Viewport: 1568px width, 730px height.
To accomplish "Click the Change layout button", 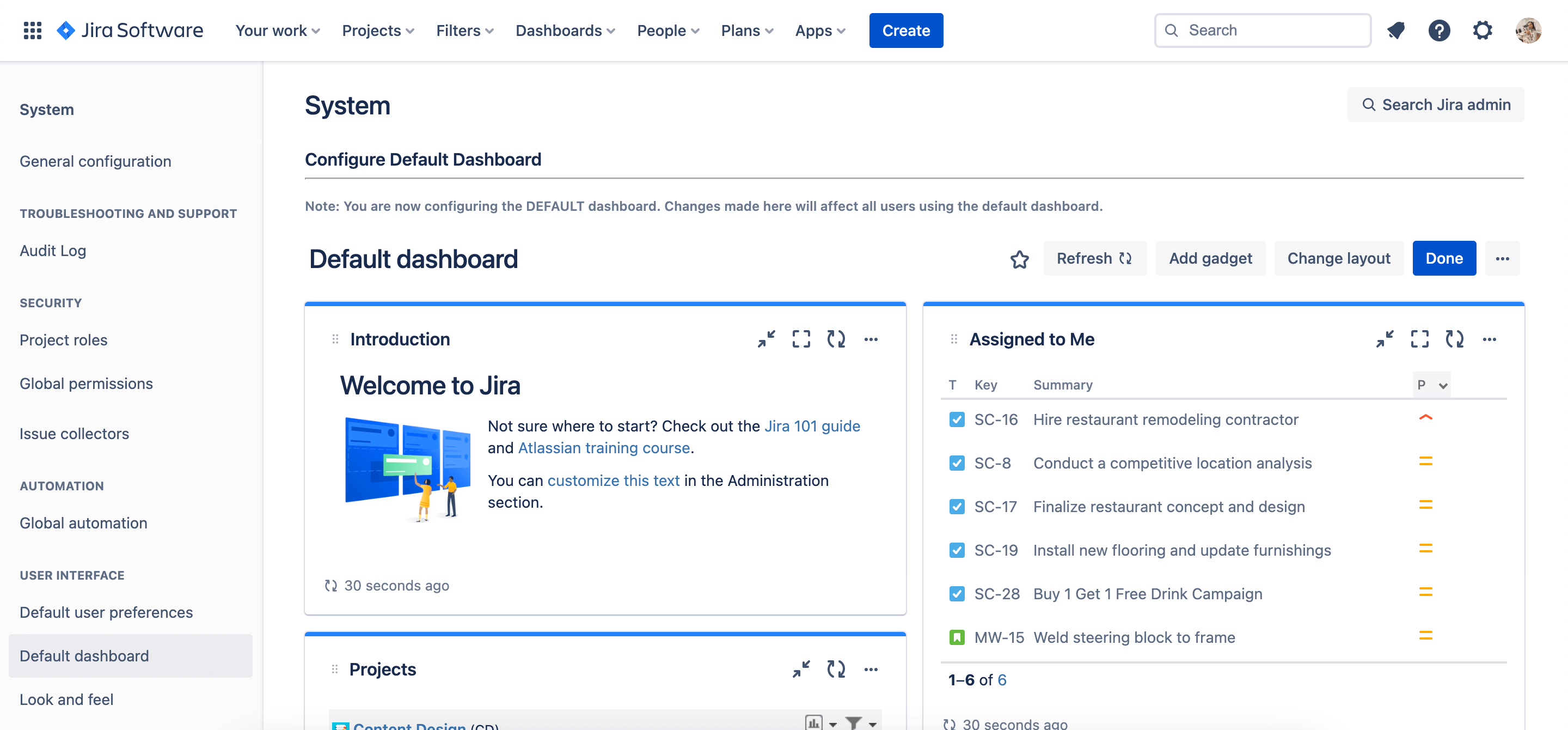I will point(1339,258).
